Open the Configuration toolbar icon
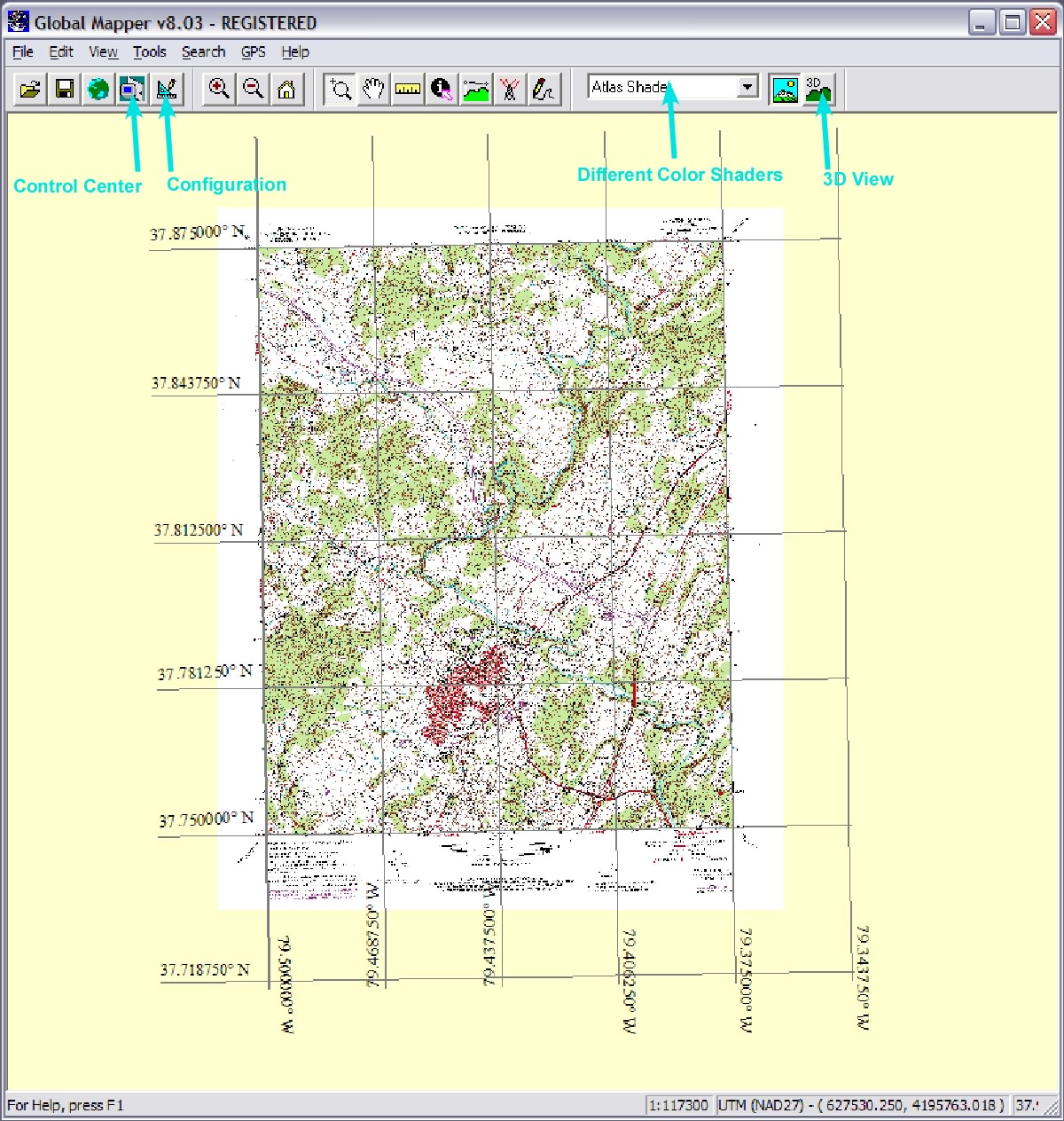 point(166,90)
